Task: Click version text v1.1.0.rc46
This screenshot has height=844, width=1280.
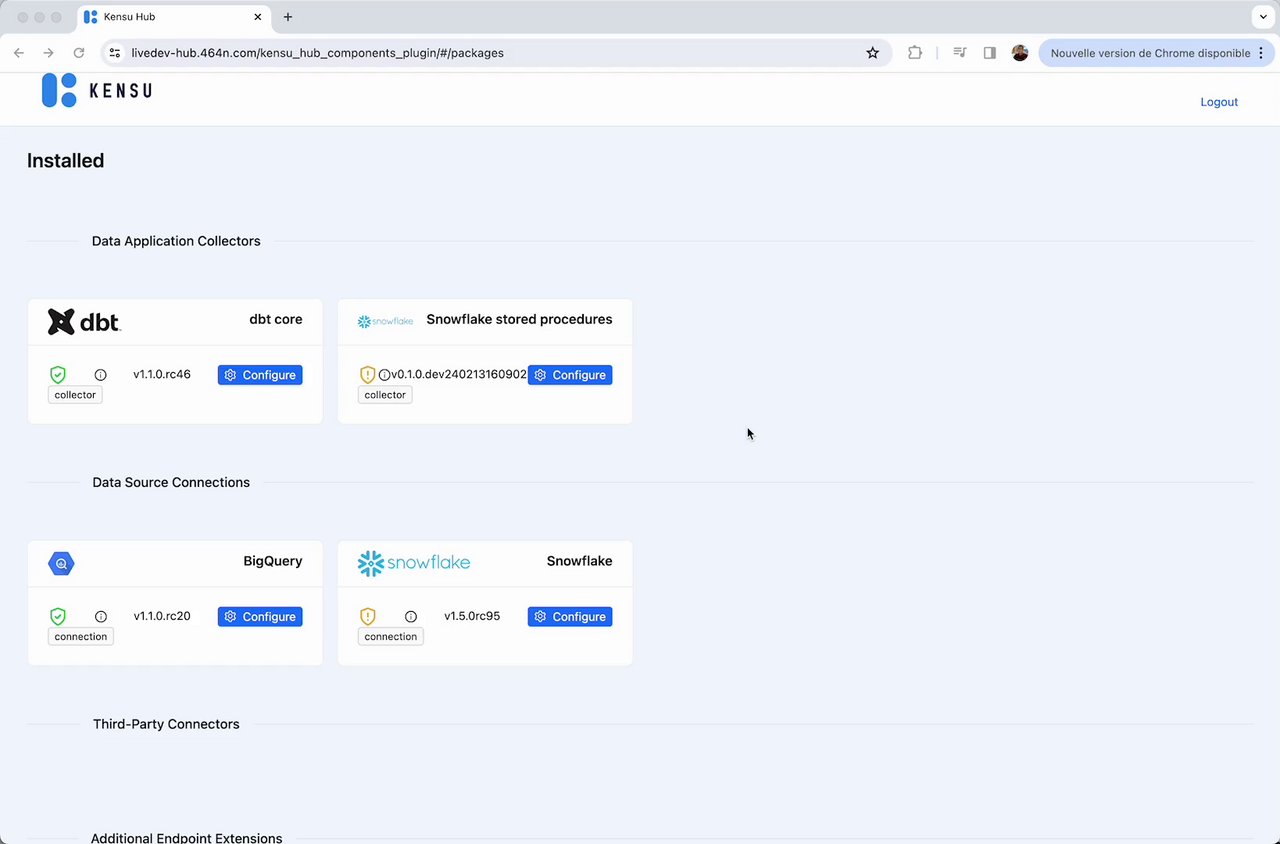Action: pos(162,375)
